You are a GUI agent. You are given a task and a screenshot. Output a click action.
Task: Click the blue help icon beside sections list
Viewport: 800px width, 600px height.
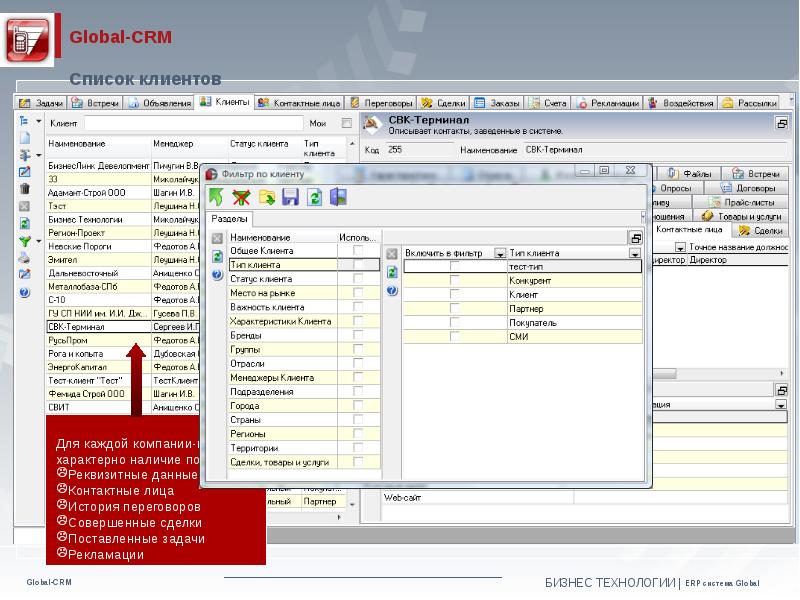(x=218, y=275)
